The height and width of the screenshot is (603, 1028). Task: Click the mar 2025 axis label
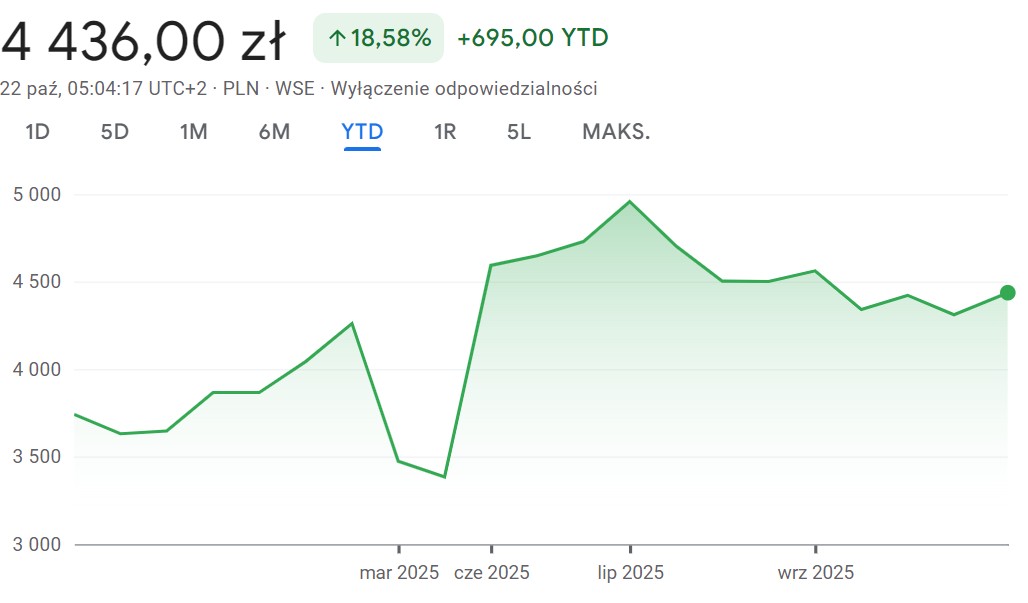pyautogui.click(x=399, y=573)
